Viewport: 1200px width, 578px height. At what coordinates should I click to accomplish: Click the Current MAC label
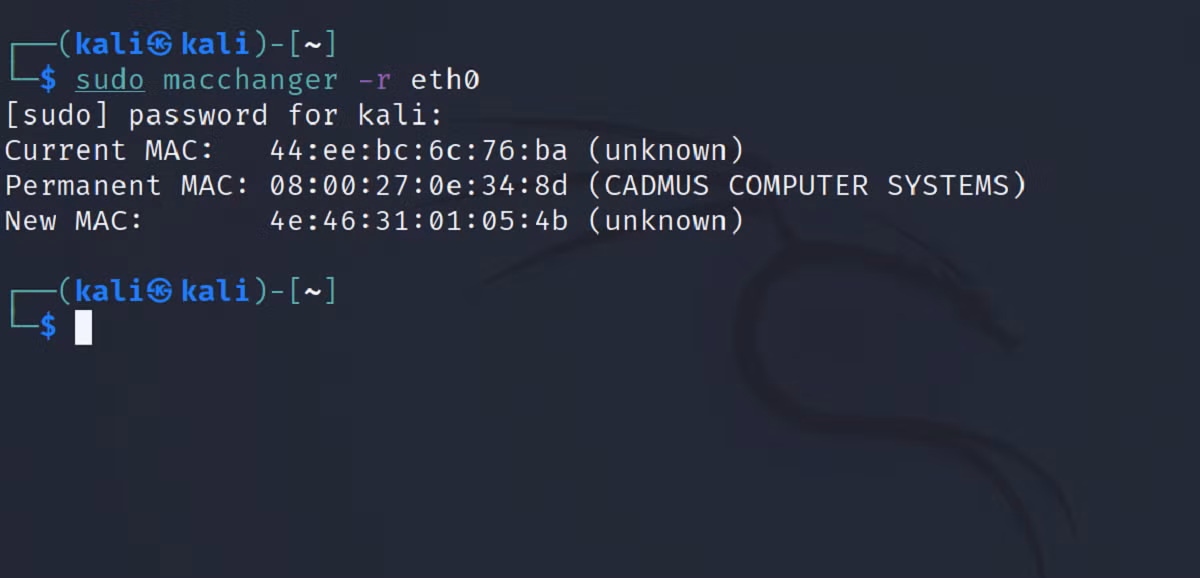point(109,151)
